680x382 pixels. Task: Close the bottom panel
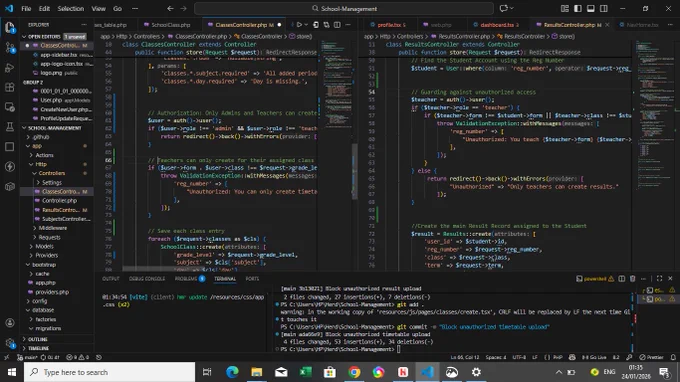tap(670, 278)
